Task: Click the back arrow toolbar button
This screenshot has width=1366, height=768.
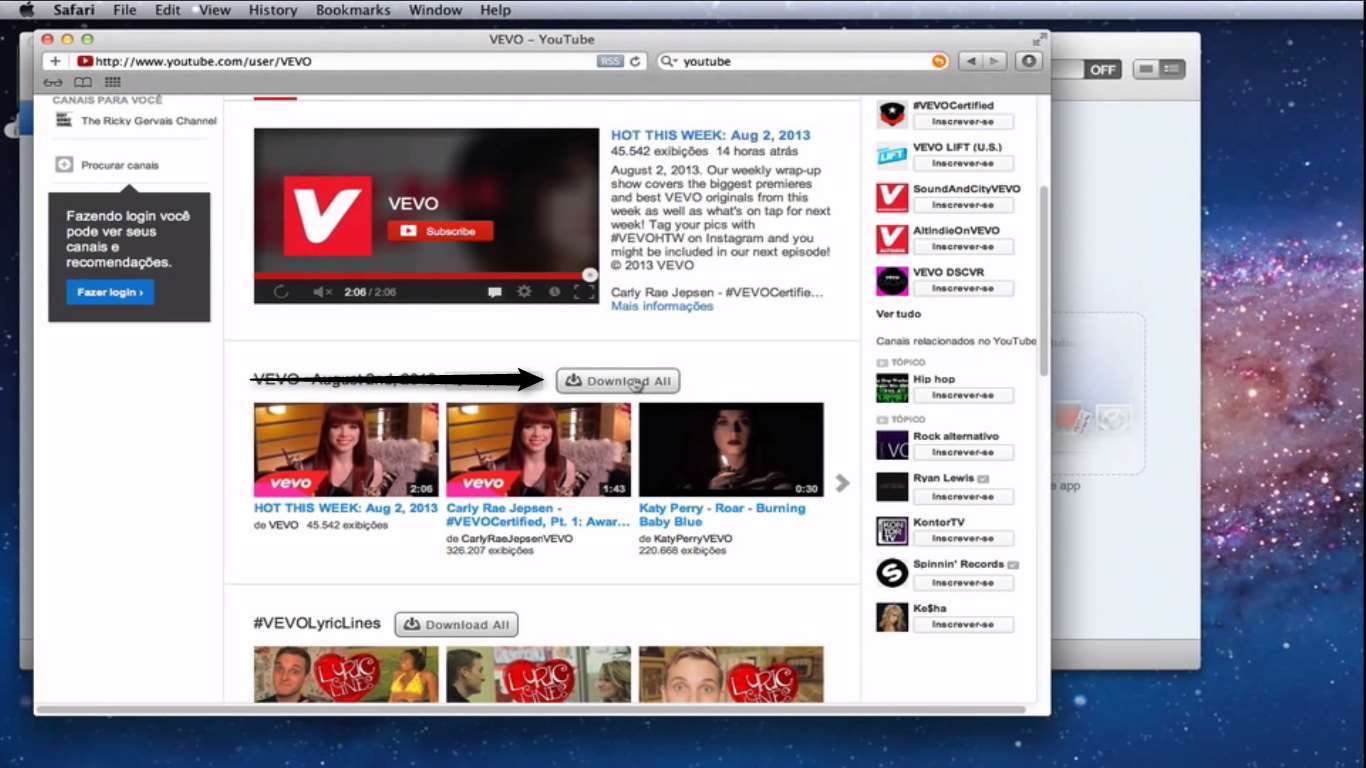Action: pos(970,61)
